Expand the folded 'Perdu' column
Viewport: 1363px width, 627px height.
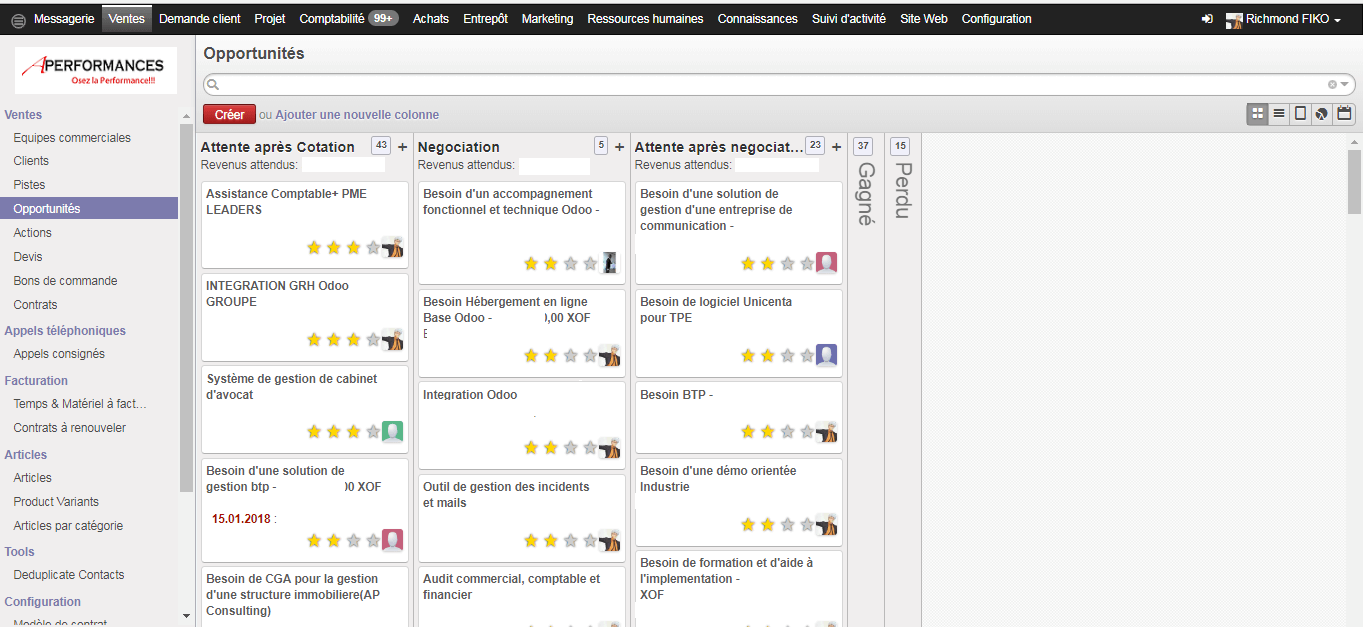click(900, 190)
